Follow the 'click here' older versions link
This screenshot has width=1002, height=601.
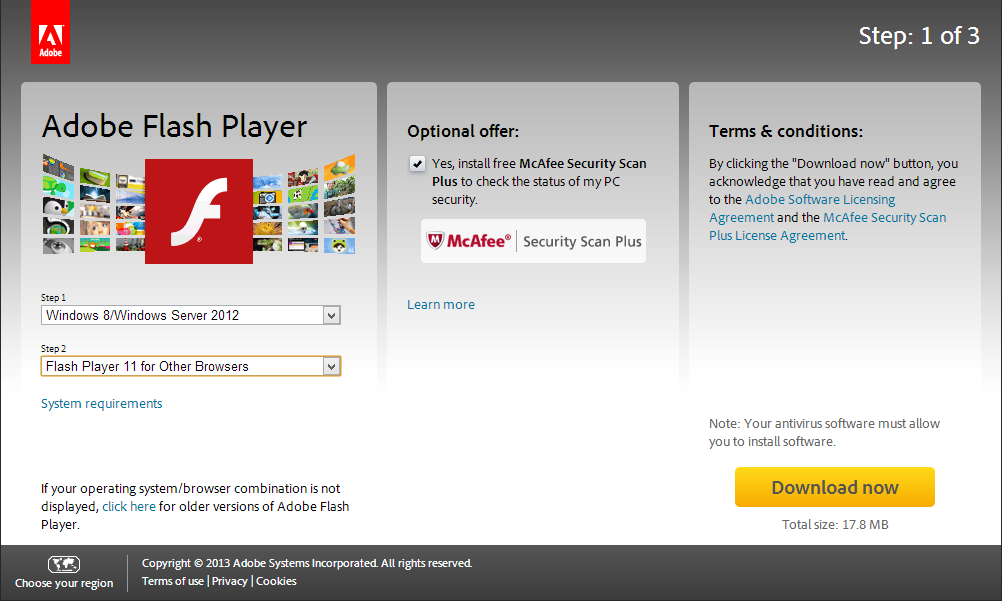click(x=129, y=506)
